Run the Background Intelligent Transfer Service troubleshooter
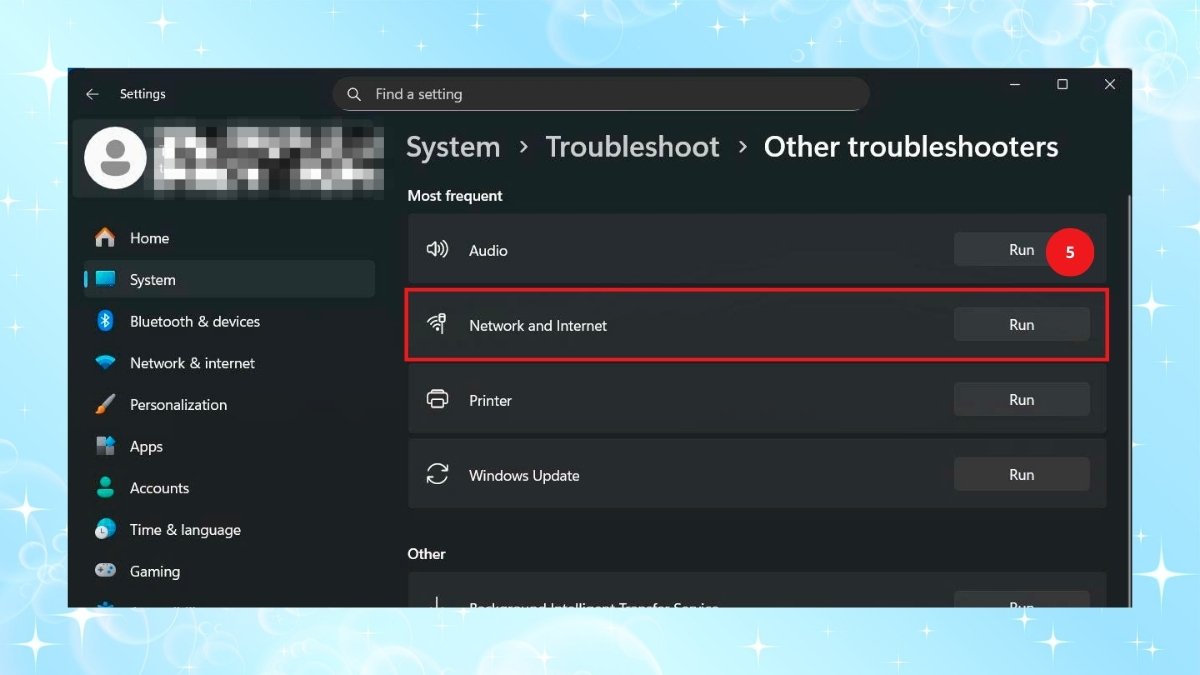The height and width of the screenshot is (675, 1200). [x=1021, y=604]
